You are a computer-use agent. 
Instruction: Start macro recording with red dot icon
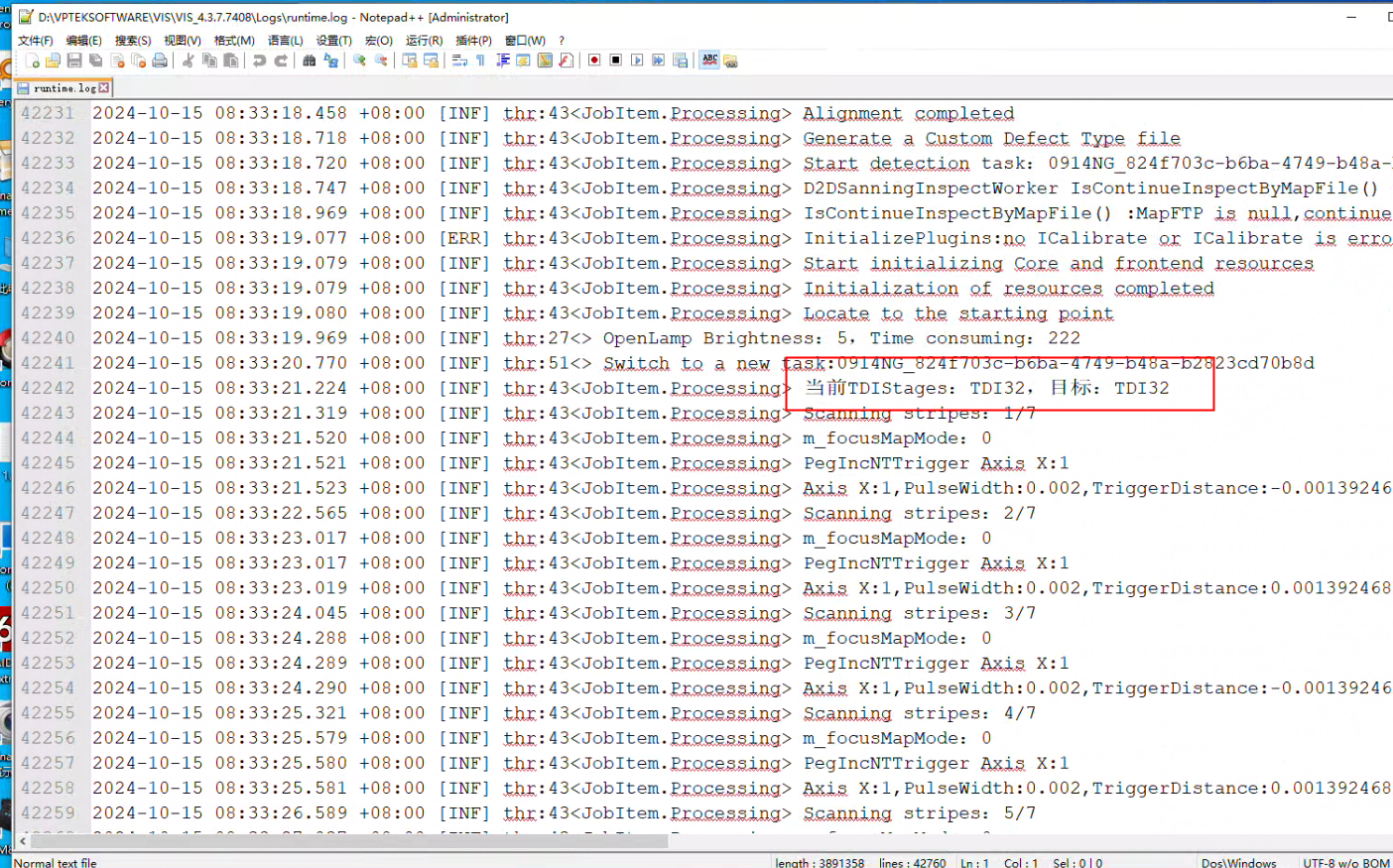point(594,61)
